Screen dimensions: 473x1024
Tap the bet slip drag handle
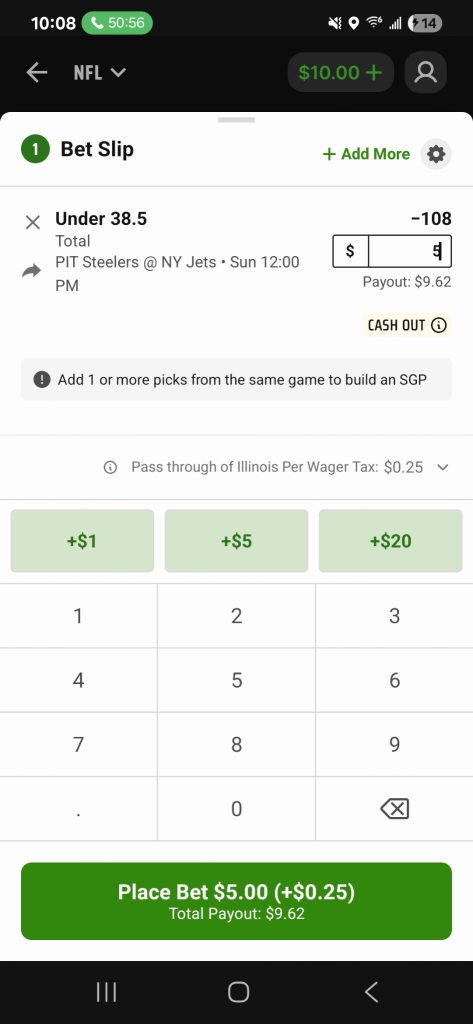236,120
